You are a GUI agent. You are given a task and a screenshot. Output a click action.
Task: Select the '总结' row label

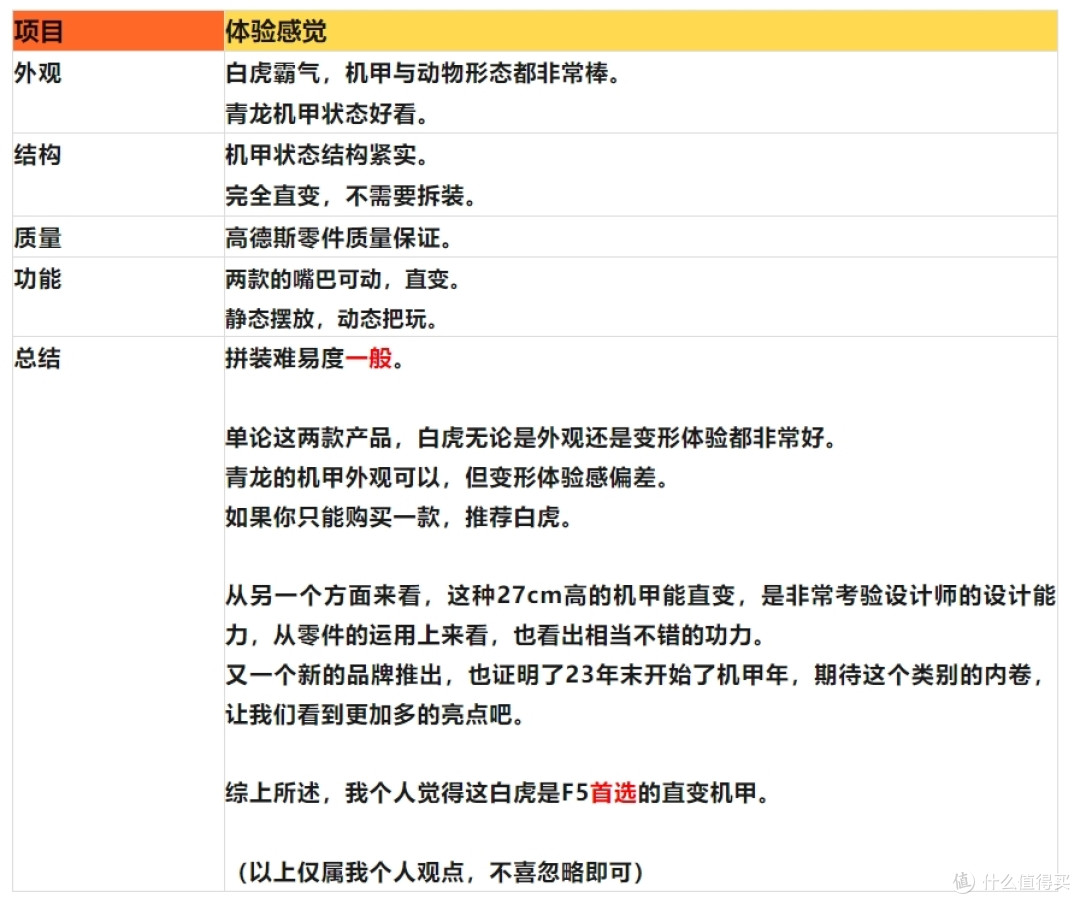click(38, 358)
